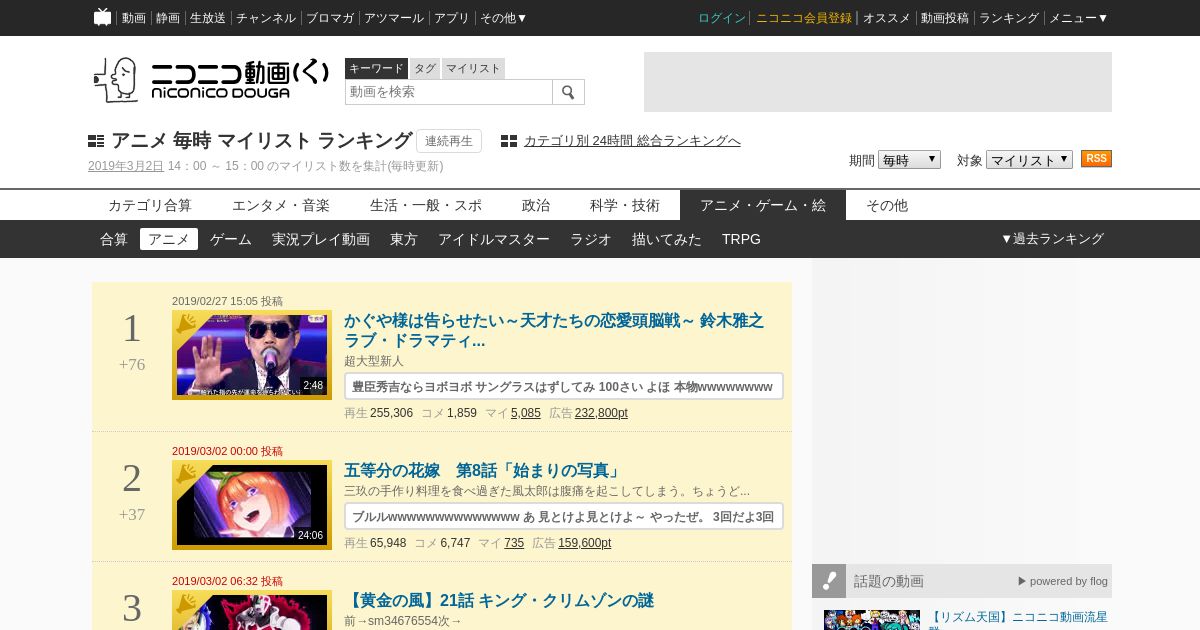The image size is (1200, 630).
Task: Click megaphone ad icon on rank 1 thumbnail
Action: point(186,325)
